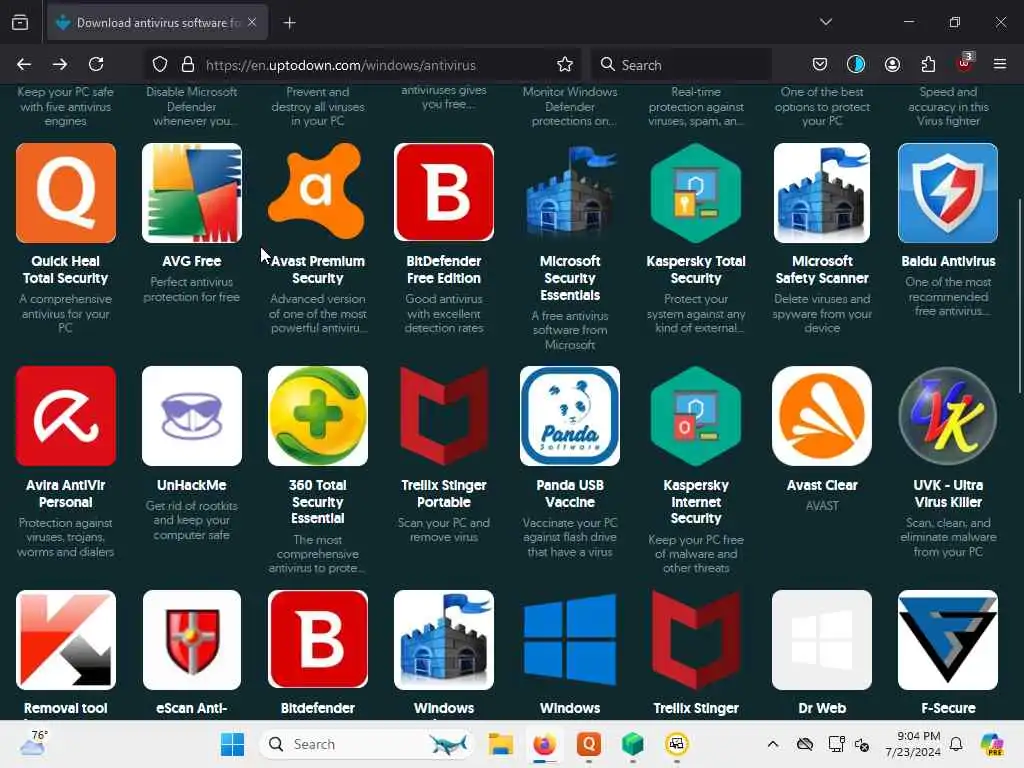Viewport: 1024px width, 768px height.
Task: Show hidden system tray icons
Action: point(773,744)
